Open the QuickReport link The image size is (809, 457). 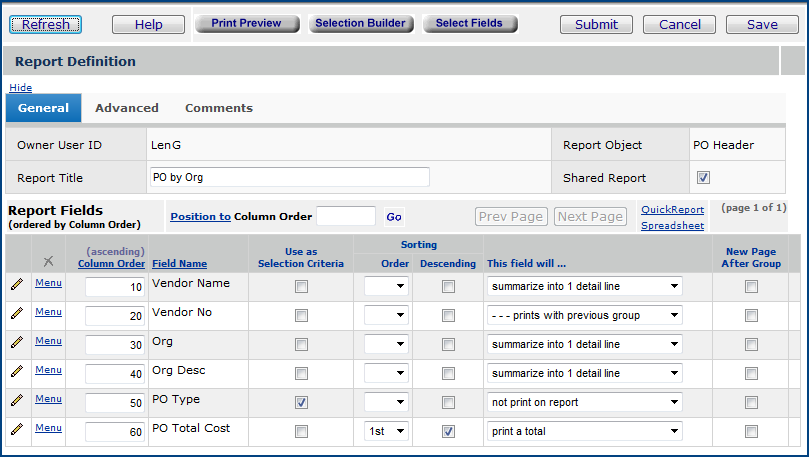(x=672, y=209)
